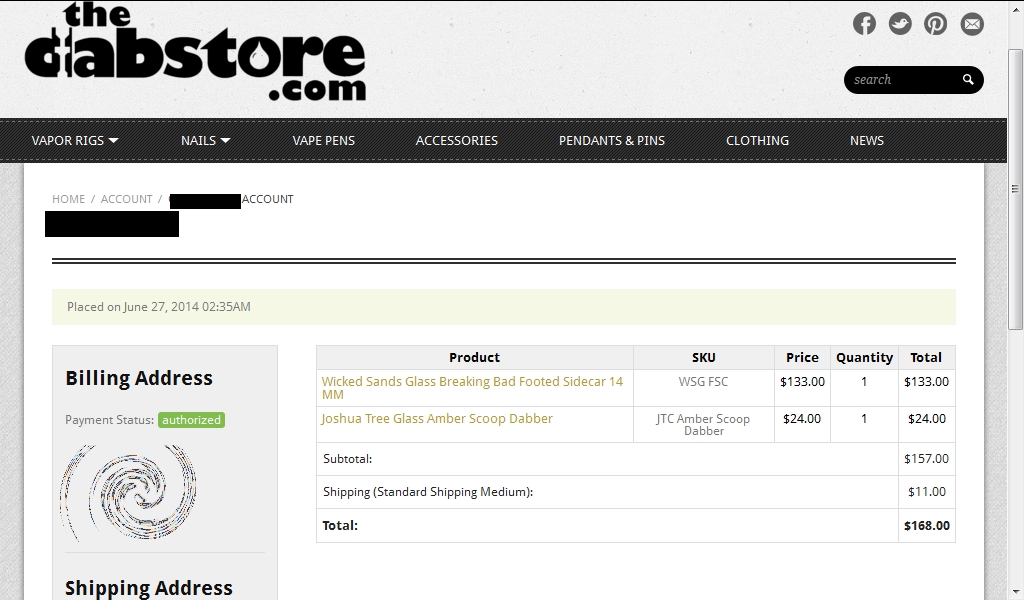Click the $11.00 shipping cost value
Screen dimensions: 1024x600
(927, 492)
